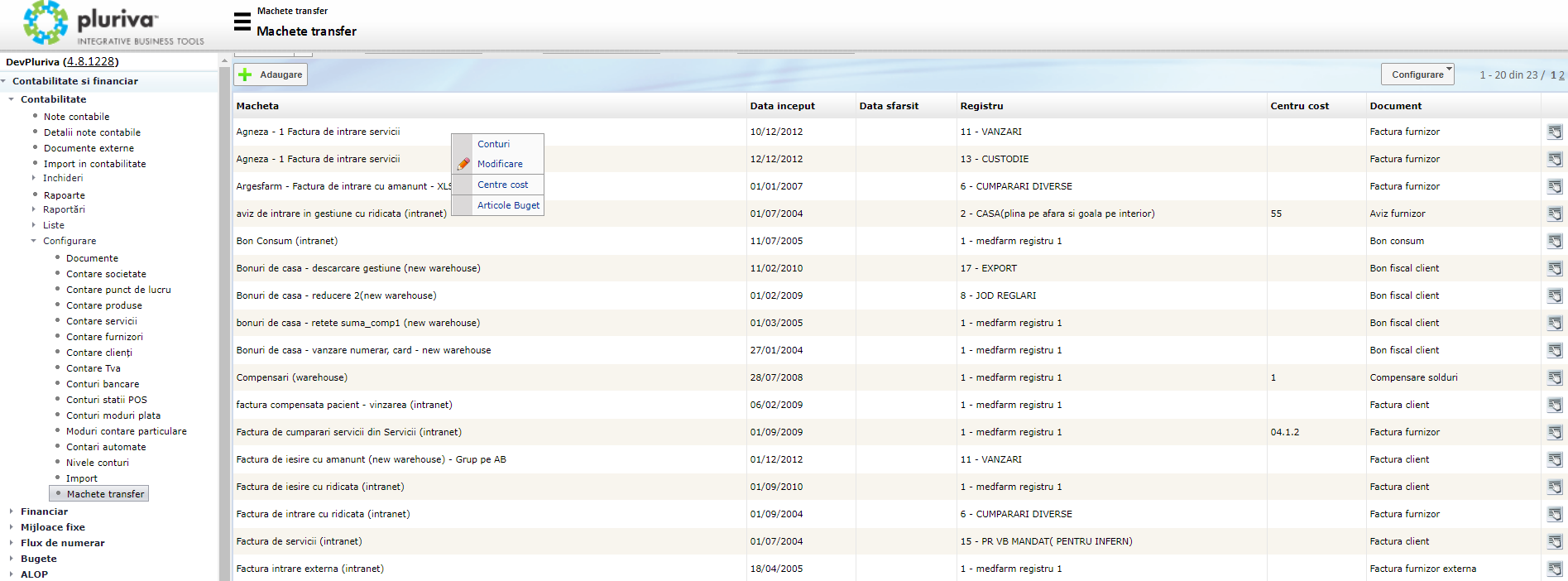Image resolution: width=1568 pixels, height=581 pixels.
Task: Click the green plus Adaugare icon
Action: [x=245, y=74]
